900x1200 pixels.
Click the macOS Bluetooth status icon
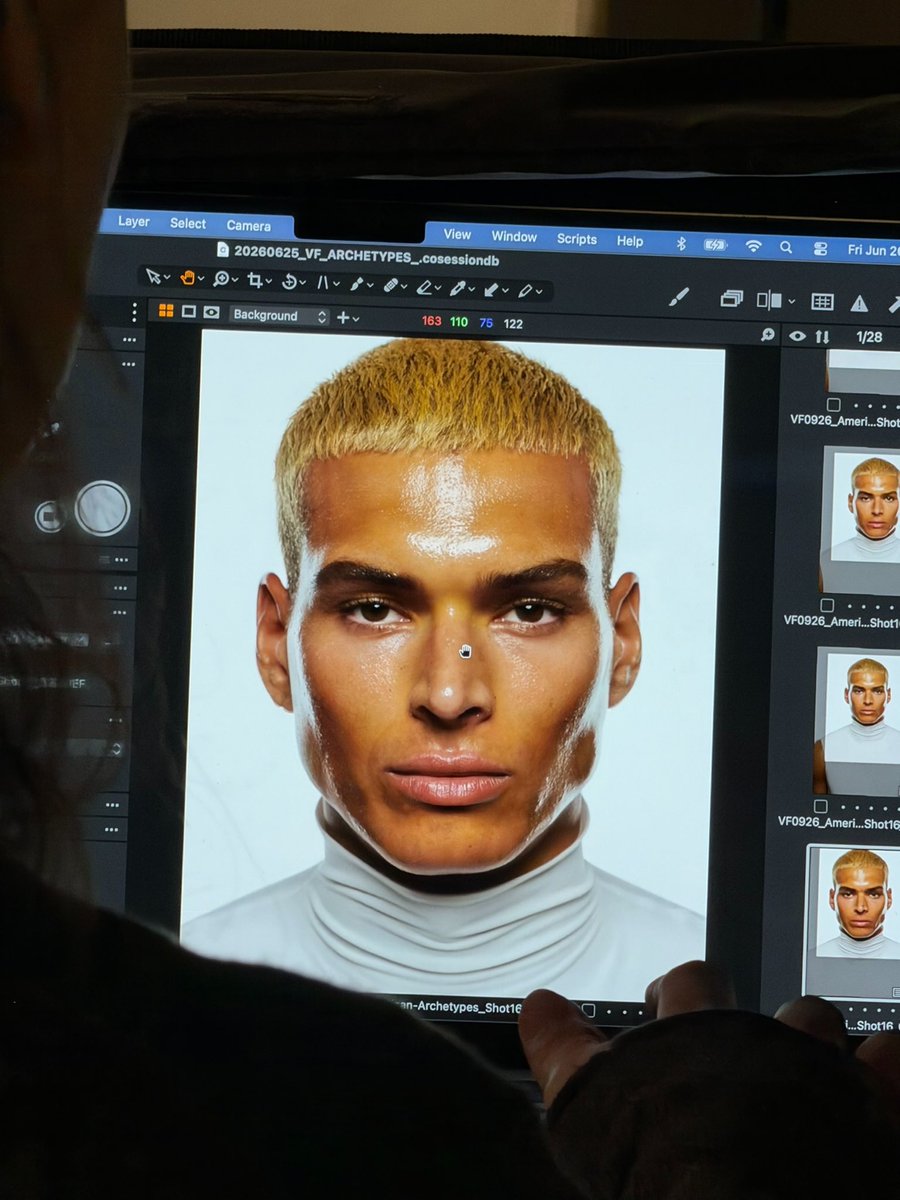click(x=681, y=244)
